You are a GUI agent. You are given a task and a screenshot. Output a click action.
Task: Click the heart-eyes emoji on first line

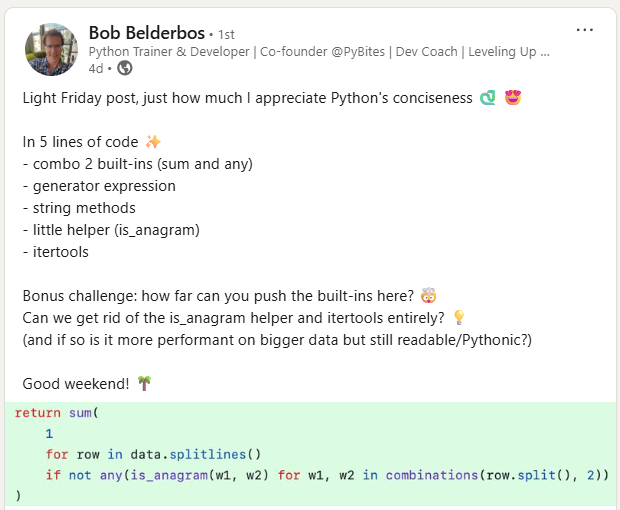pos(513,99)
